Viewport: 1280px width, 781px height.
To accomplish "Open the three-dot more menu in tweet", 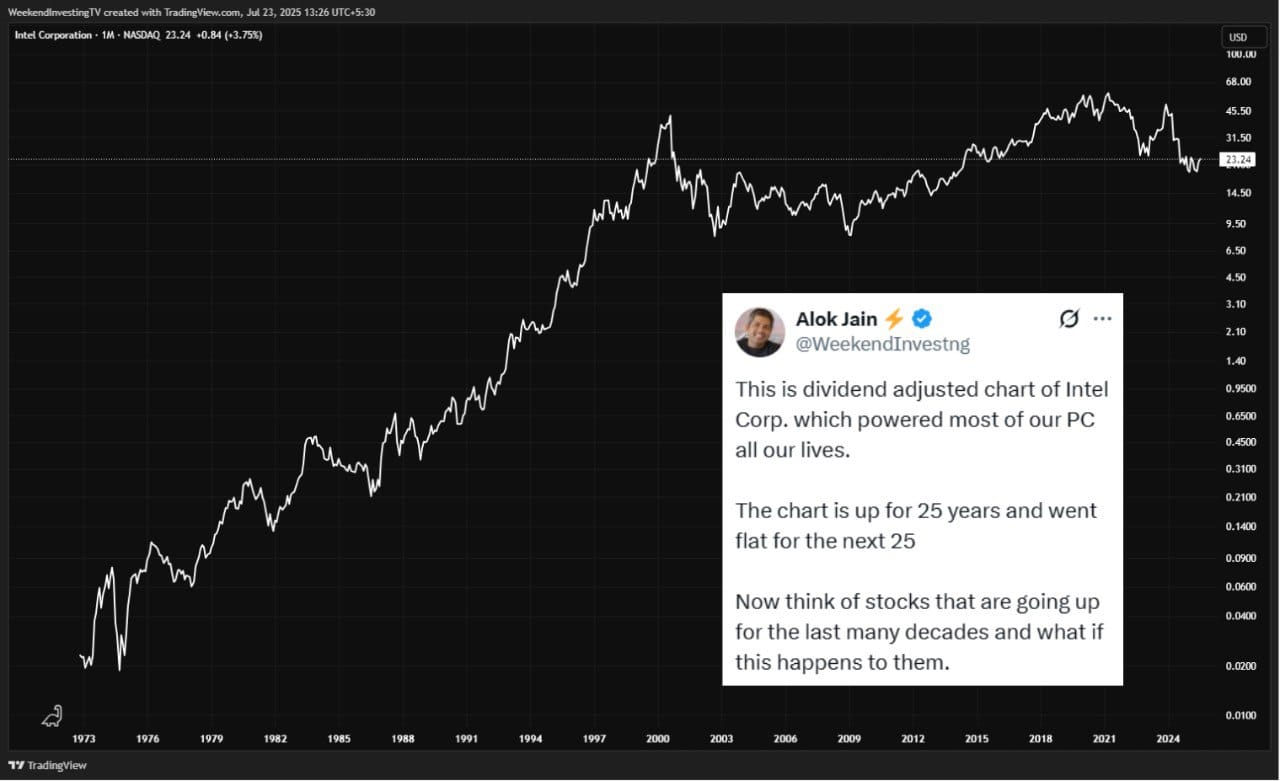I will point(1103,319).
